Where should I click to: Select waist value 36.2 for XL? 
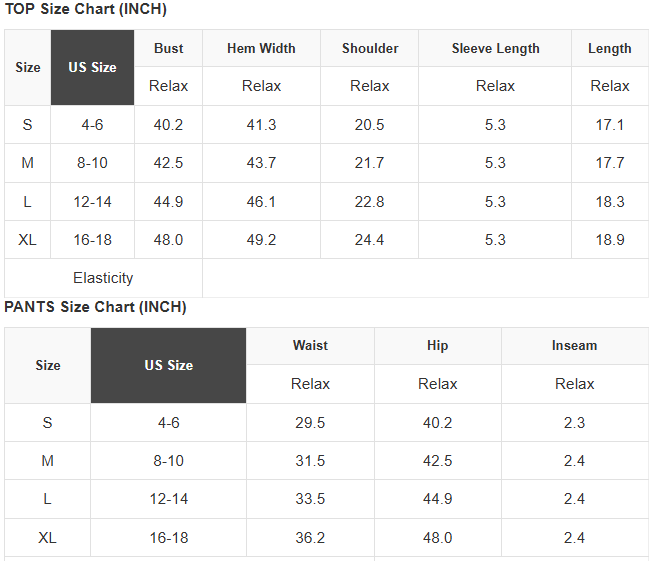310,538
